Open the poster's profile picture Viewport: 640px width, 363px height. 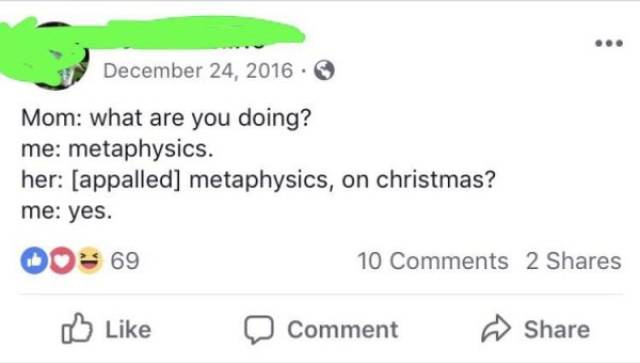[55, 55]
